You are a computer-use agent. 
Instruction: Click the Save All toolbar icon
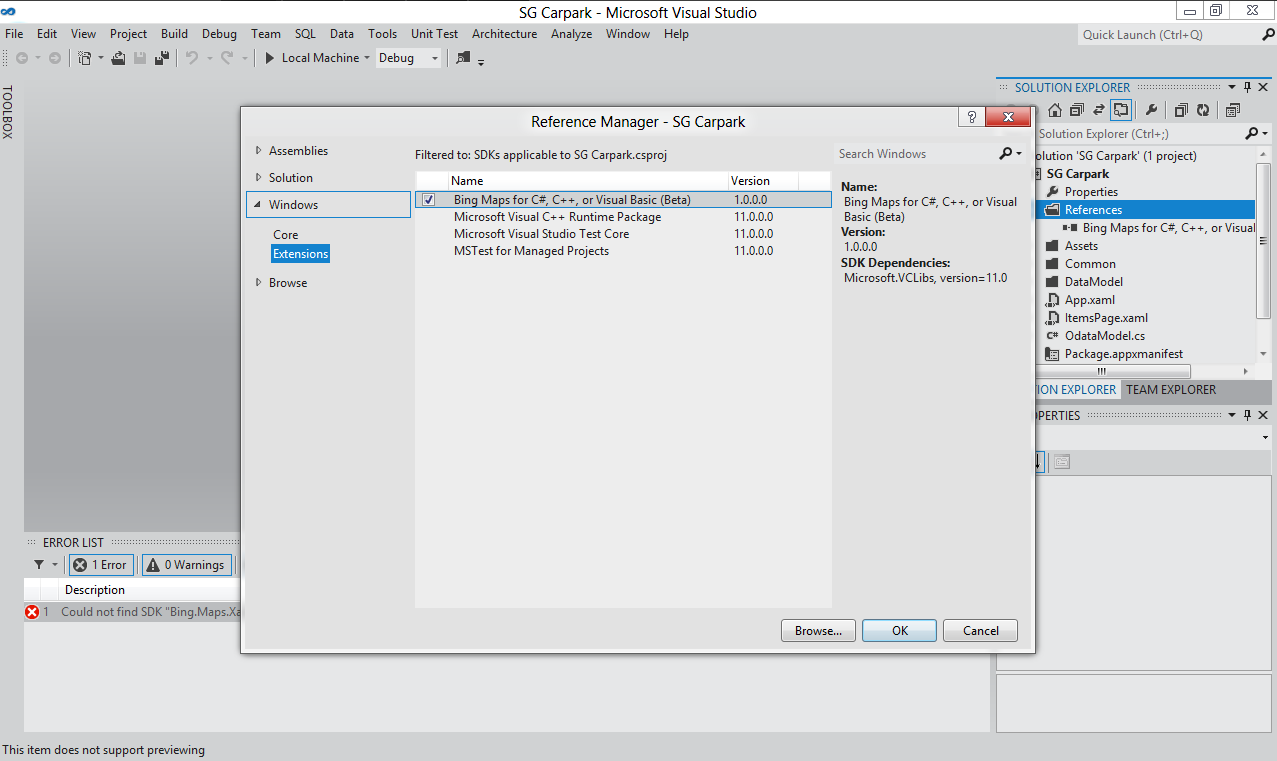[160, 58]
